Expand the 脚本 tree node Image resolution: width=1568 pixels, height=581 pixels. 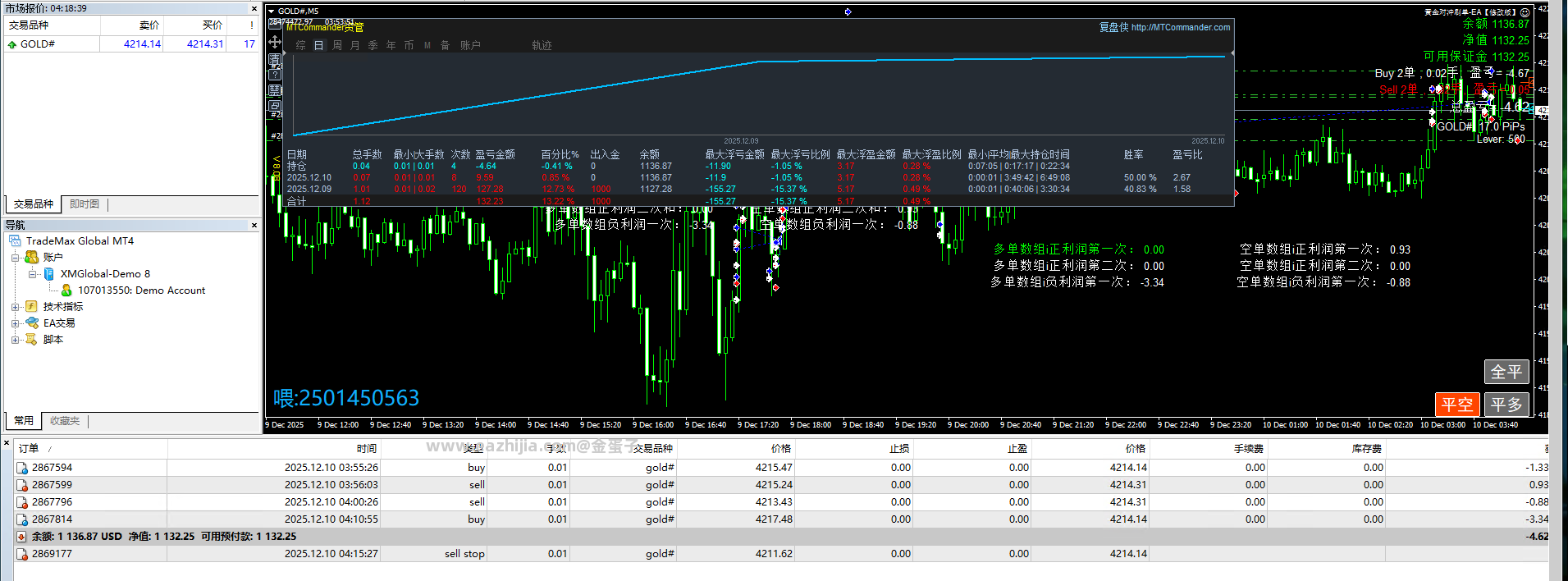pyautogui.click(x=15, y=339)
